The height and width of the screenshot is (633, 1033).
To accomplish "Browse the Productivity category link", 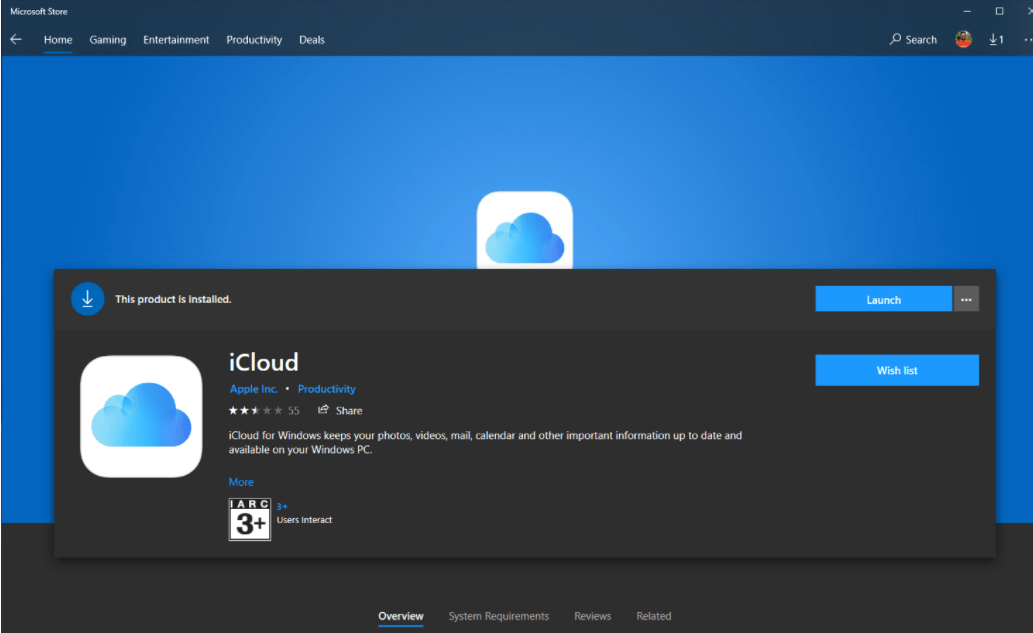I will pos(326,389).
